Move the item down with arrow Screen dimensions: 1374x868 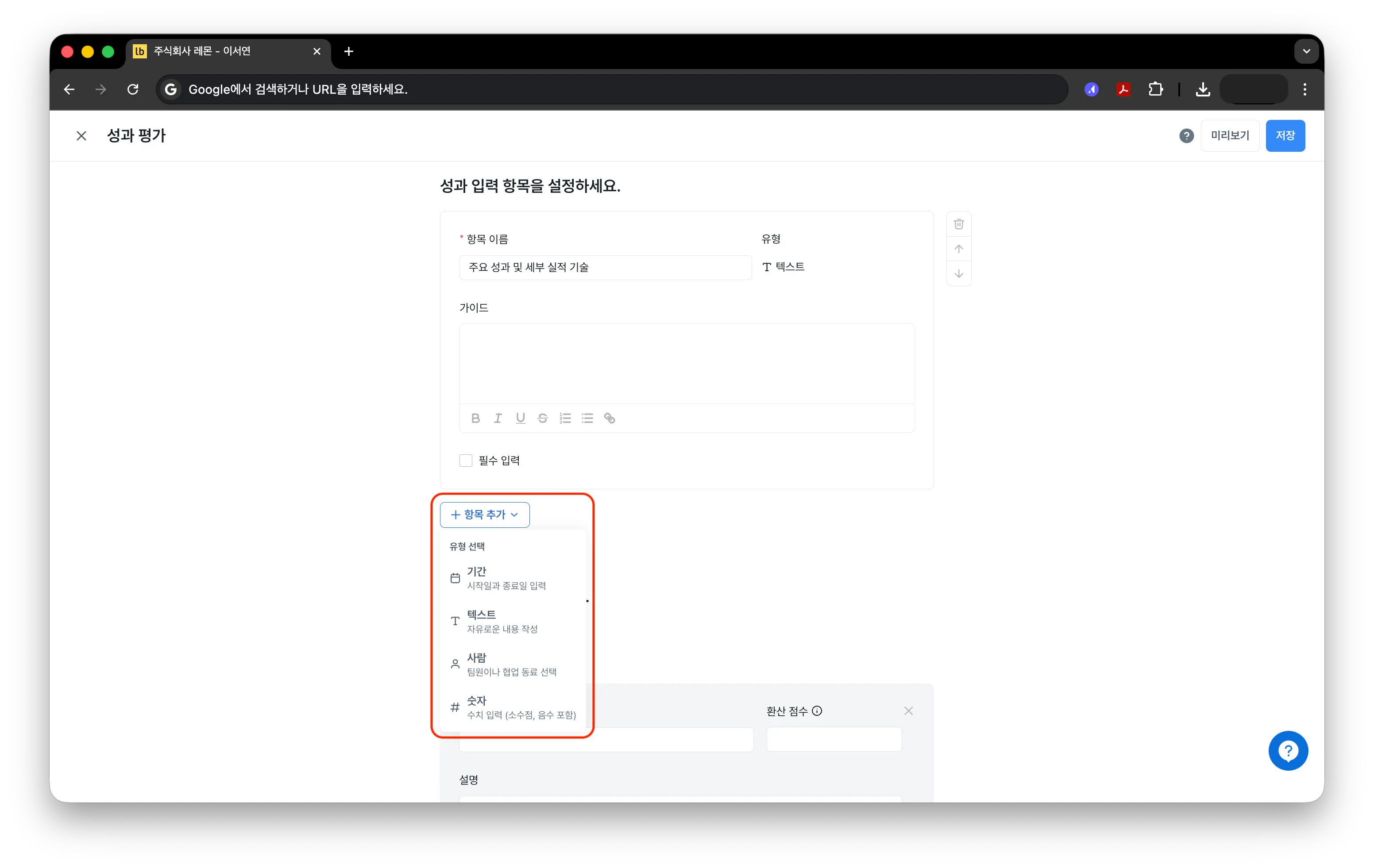tap(959, 274)
